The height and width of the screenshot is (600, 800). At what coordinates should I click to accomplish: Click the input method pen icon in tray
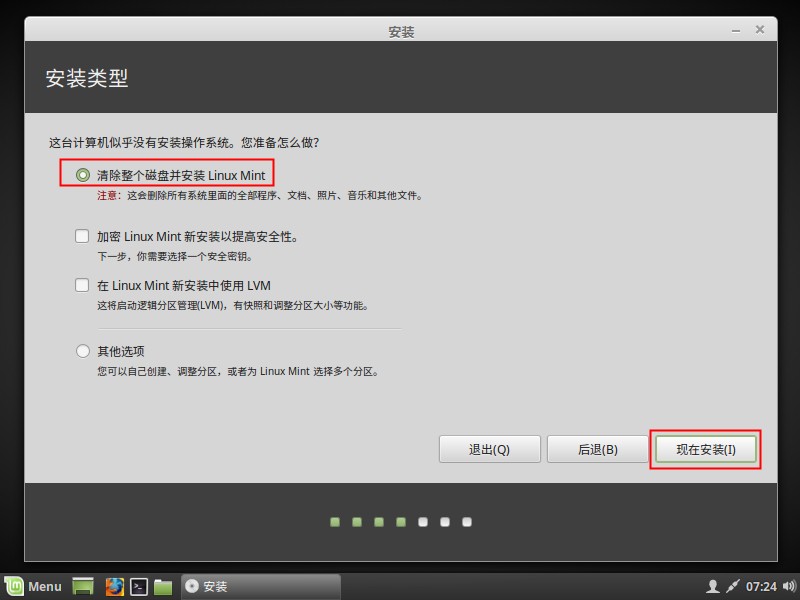(733, 586)
